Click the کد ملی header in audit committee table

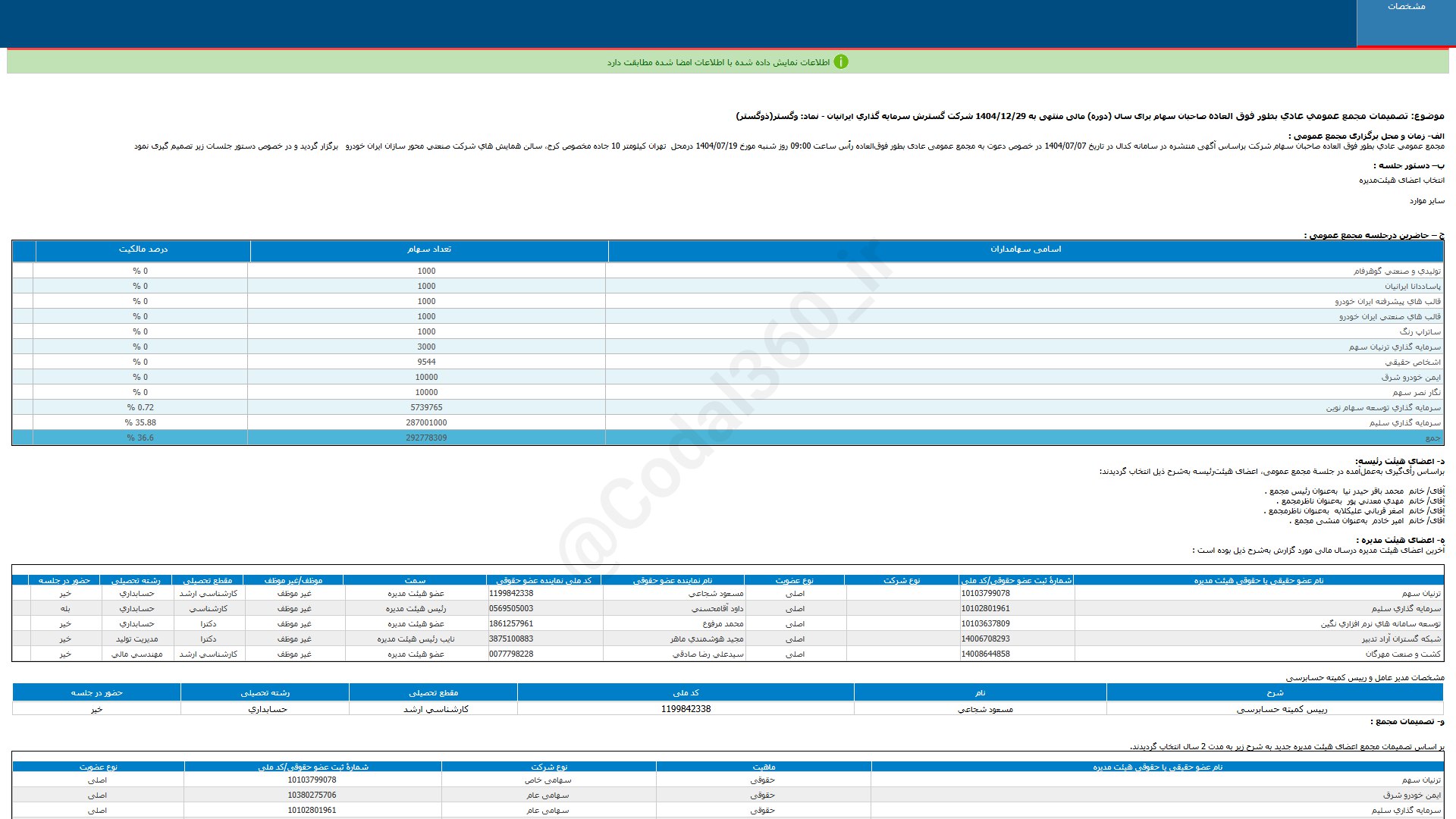[x=686, y=692]
